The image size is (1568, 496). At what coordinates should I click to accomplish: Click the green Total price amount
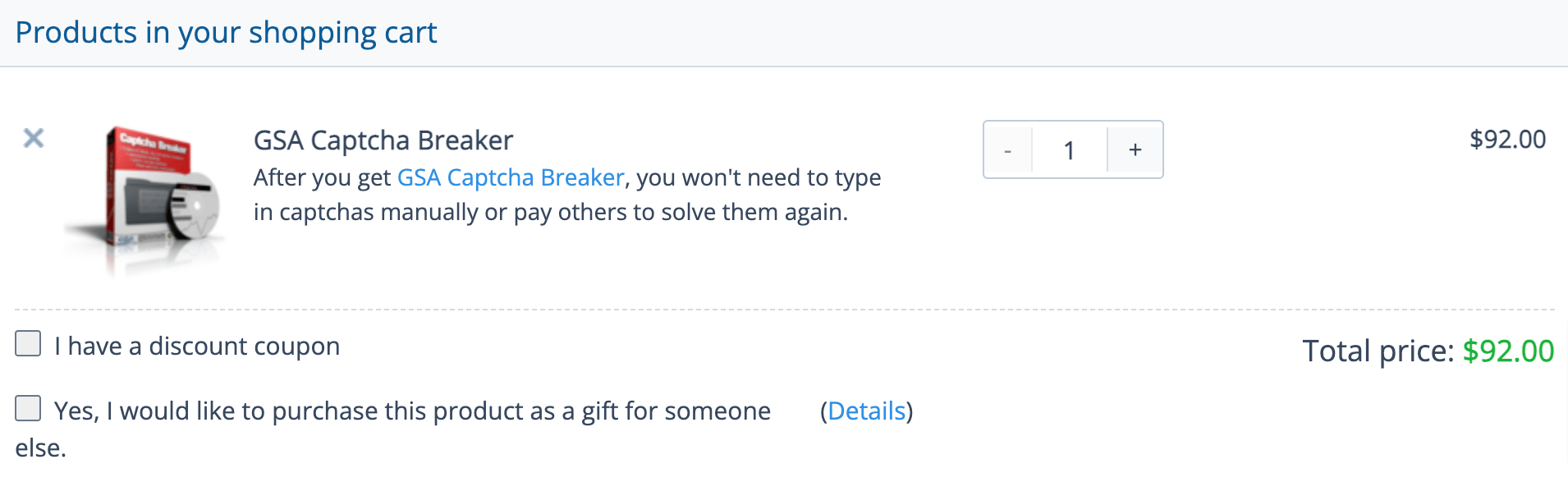click(1505, 351)
